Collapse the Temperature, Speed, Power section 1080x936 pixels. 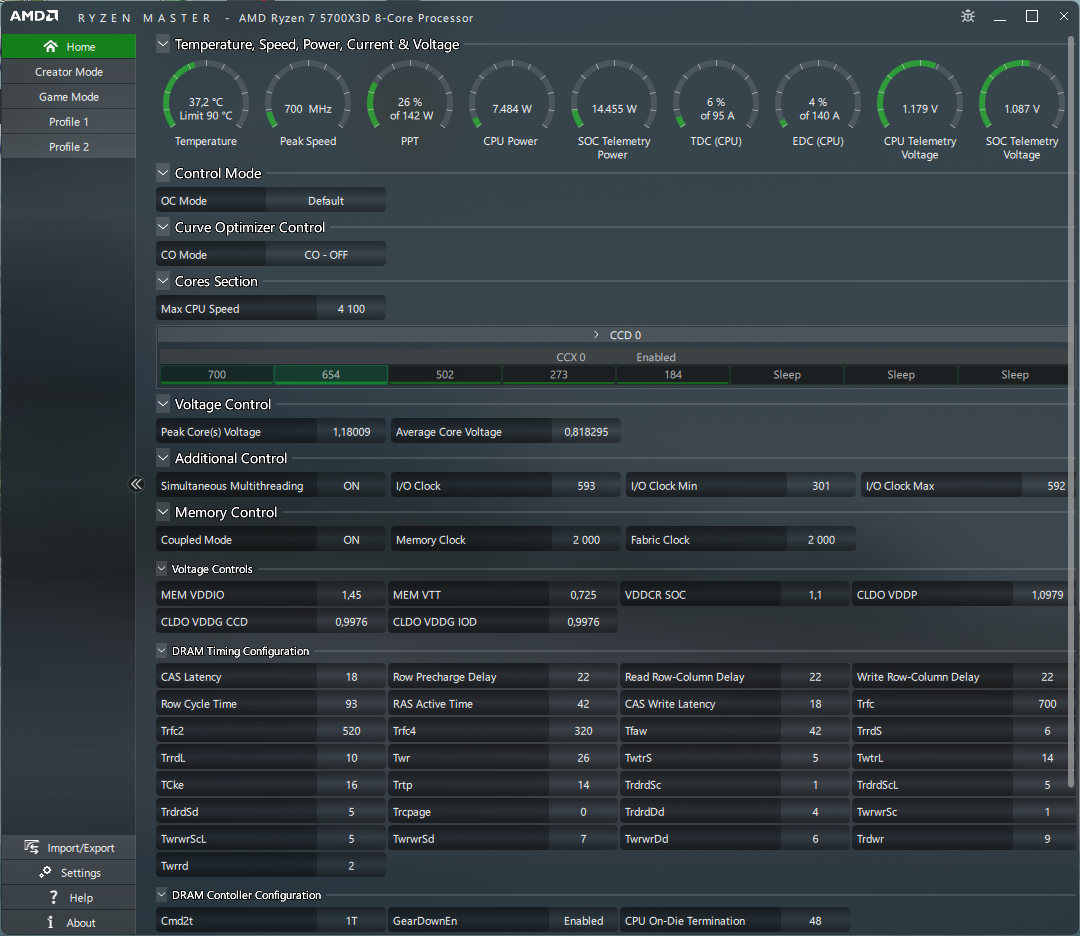point(163,44)
